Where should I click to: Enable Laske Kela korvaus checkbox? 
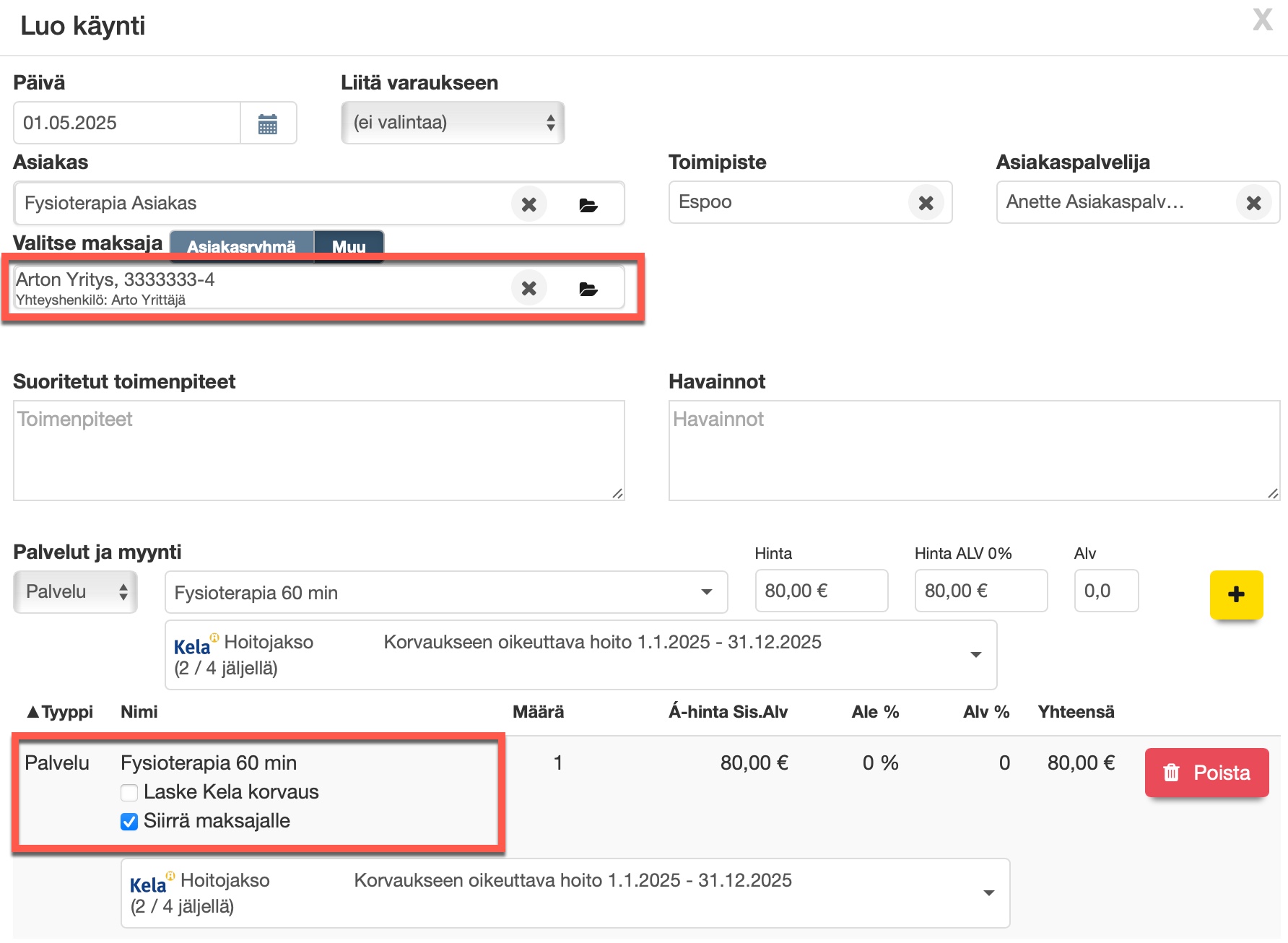tap(129, 793)
